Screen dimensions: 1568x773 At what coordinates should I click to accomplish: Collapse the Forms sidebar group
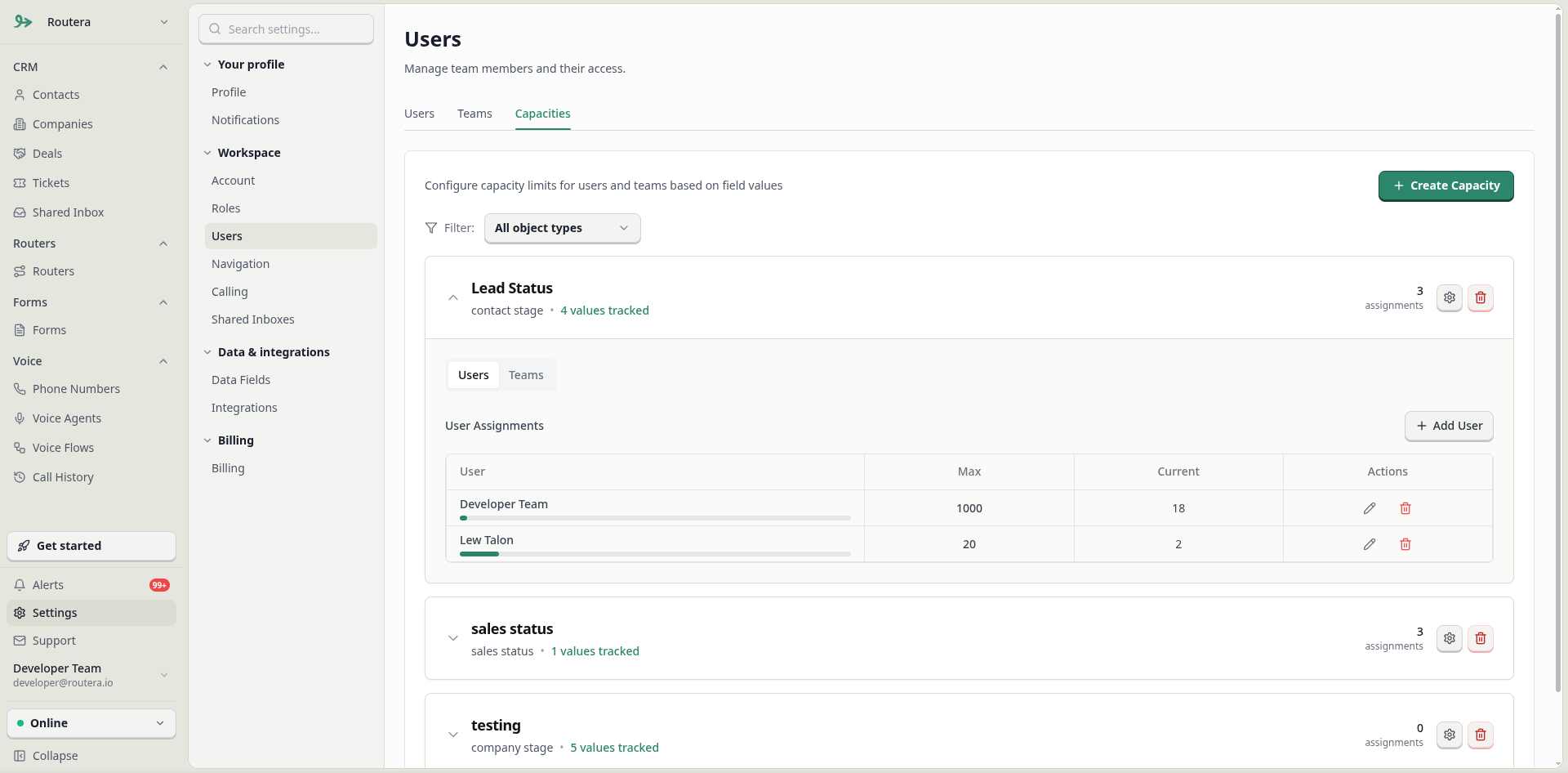click(163, 302)
